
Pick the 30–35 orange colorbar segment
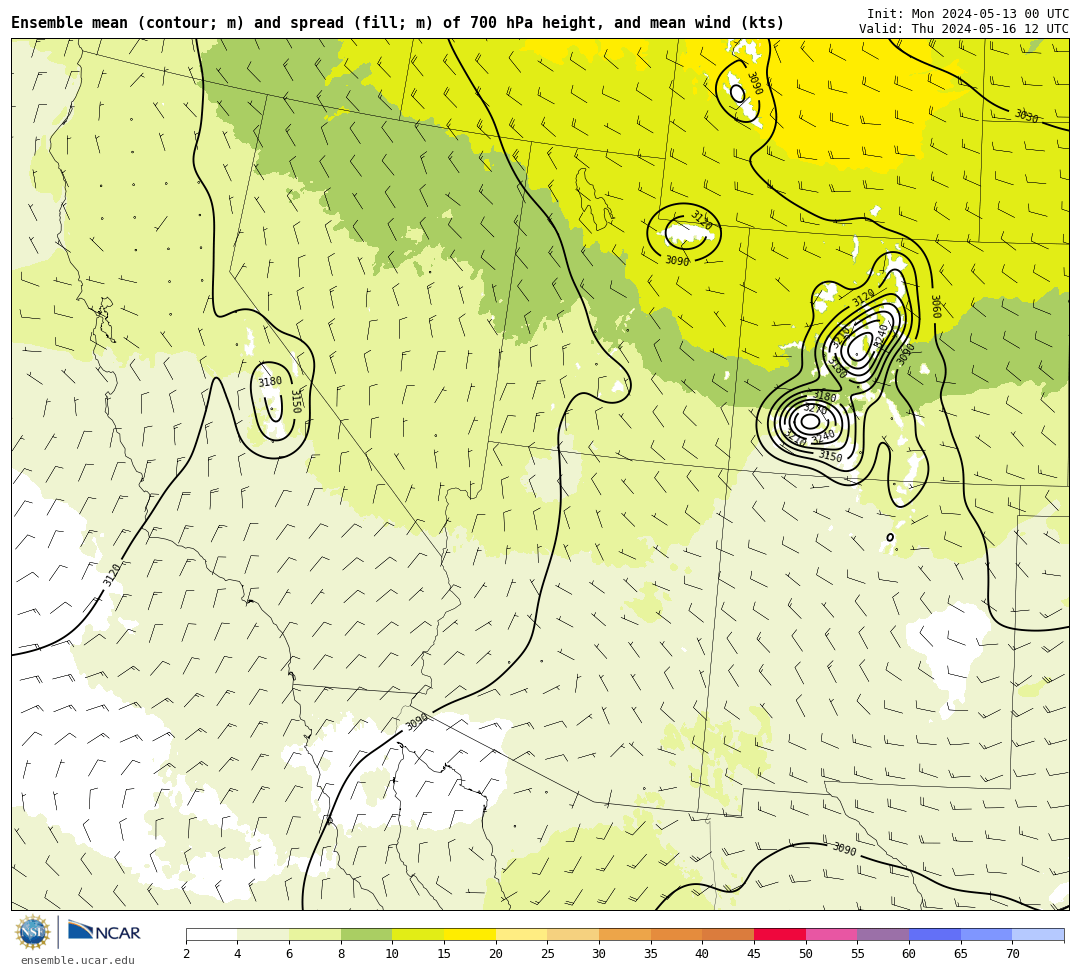tap(625, 934)
